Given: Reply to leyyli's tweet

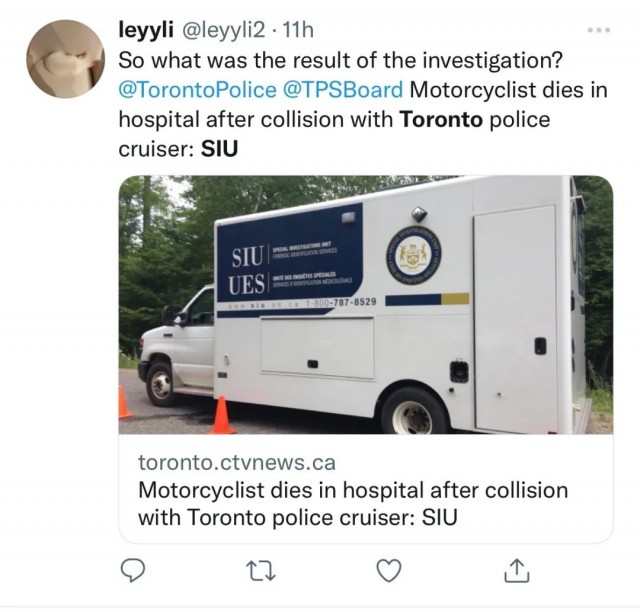Looking at the screenshot, I should pyautogui.click(x=132, y=569).
